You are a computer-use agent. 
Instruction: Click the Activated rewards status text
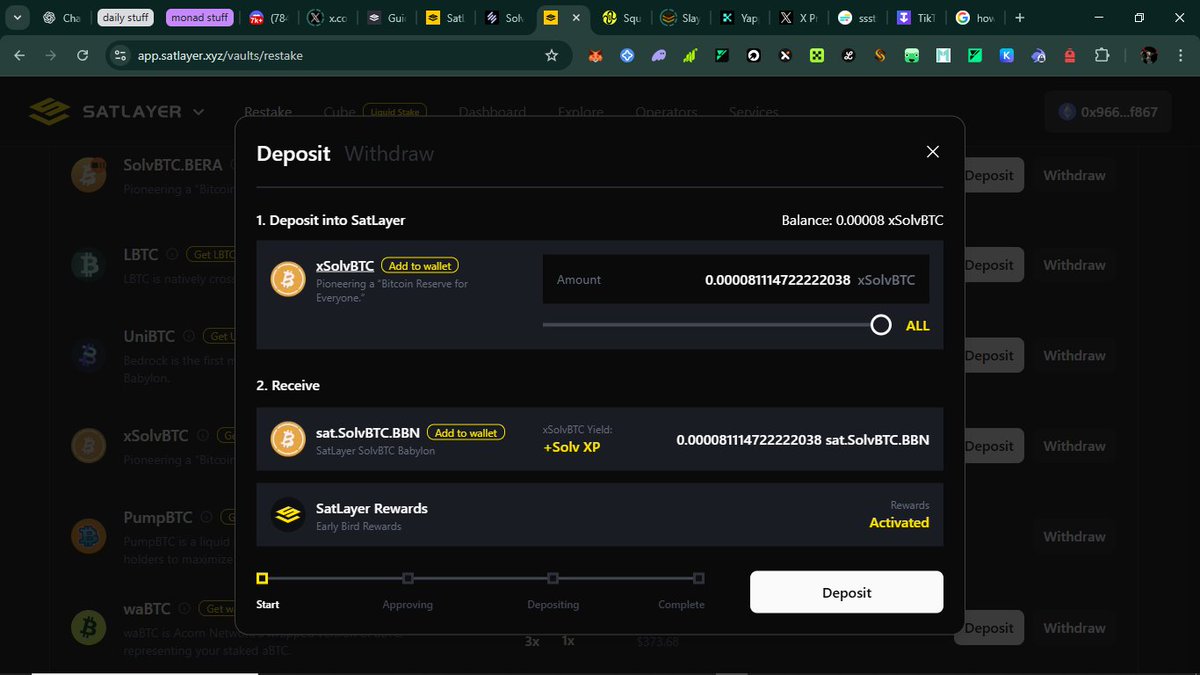click(899, 522)
